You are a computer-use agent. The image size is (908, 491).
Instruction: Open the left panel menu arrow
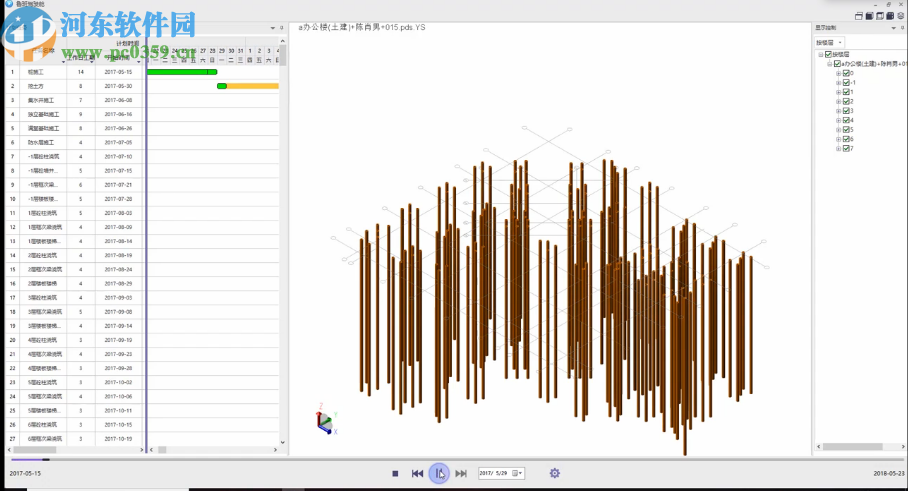tap(273, 28)
